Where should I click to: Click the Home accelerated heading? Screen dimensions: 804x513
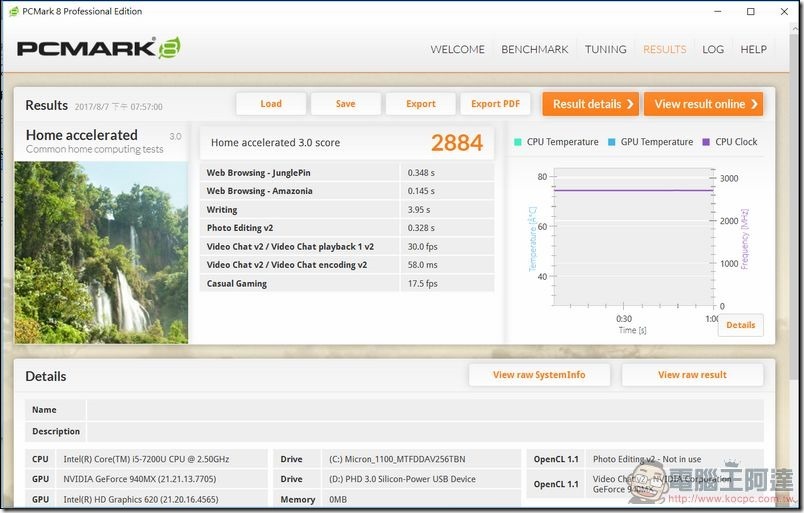click(x=82, y=135)
